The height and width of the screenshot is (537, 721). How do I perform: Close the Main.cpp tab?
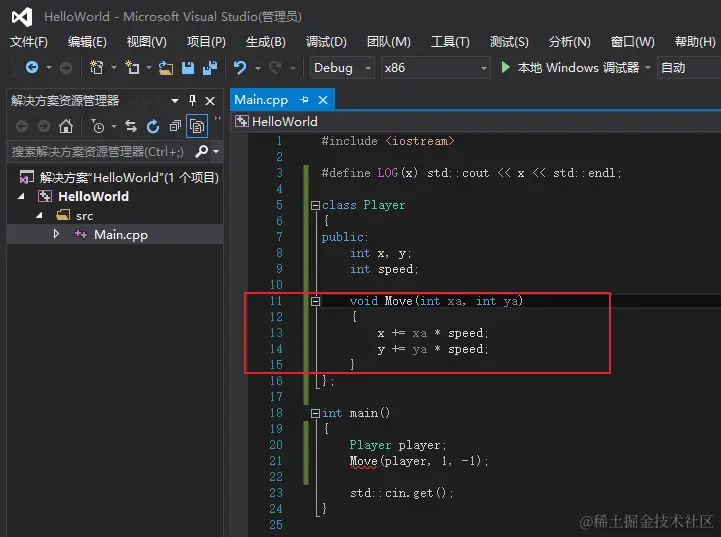pos(323,100)
